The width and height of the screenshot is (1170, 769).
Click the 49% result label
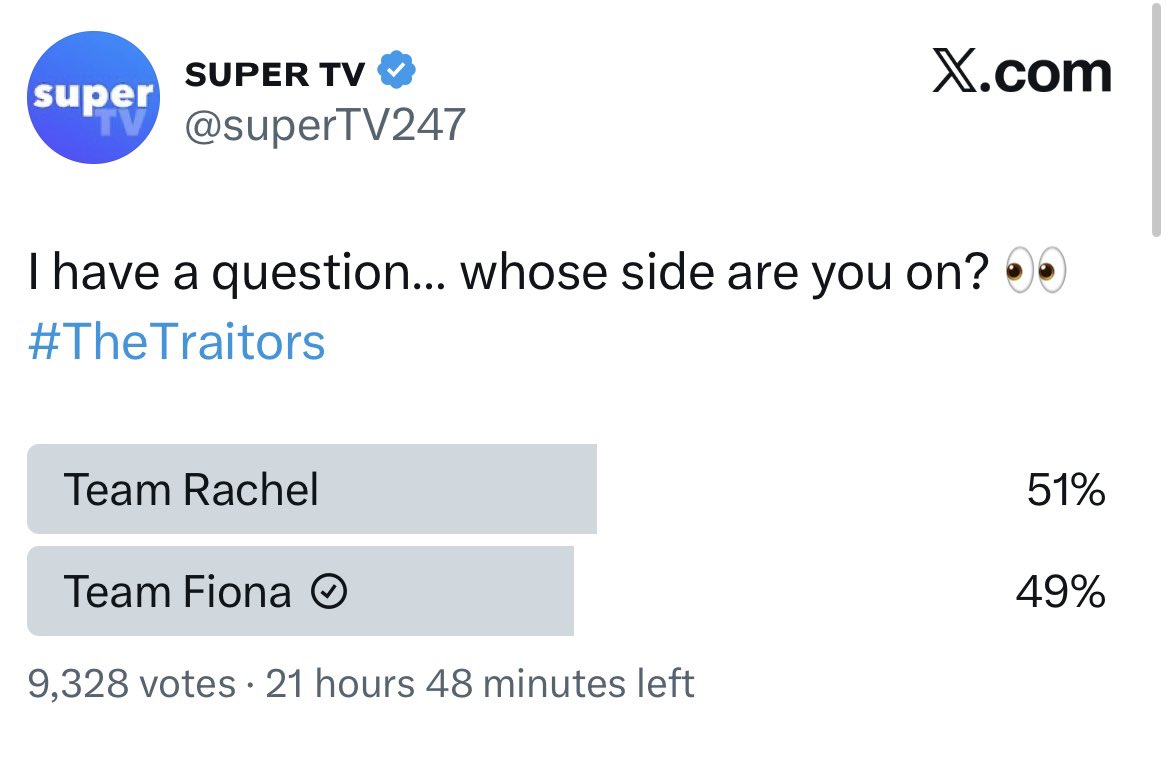click(1060, 593)
